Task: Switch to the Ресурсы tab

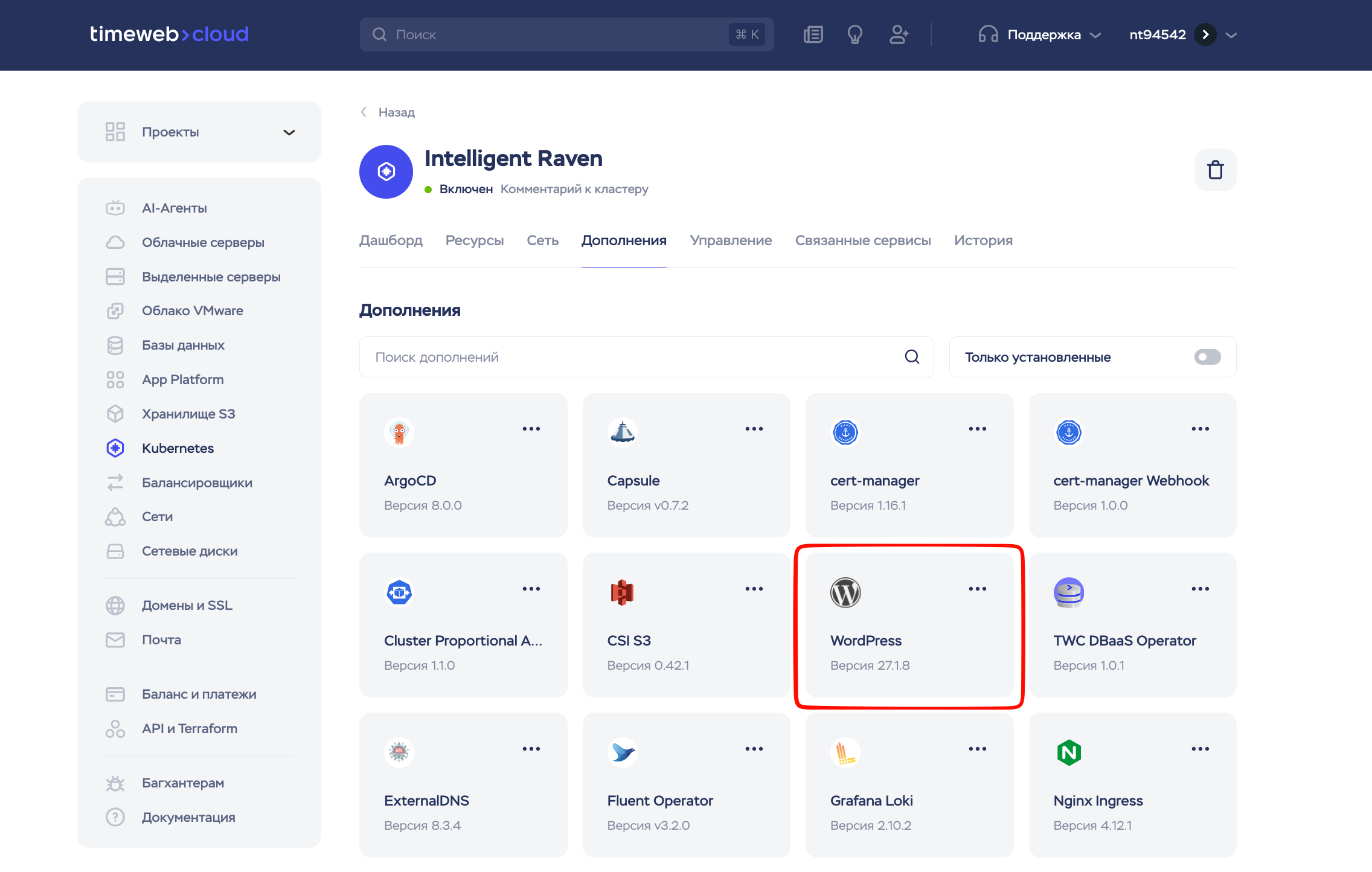Action: tap(474, 240)
